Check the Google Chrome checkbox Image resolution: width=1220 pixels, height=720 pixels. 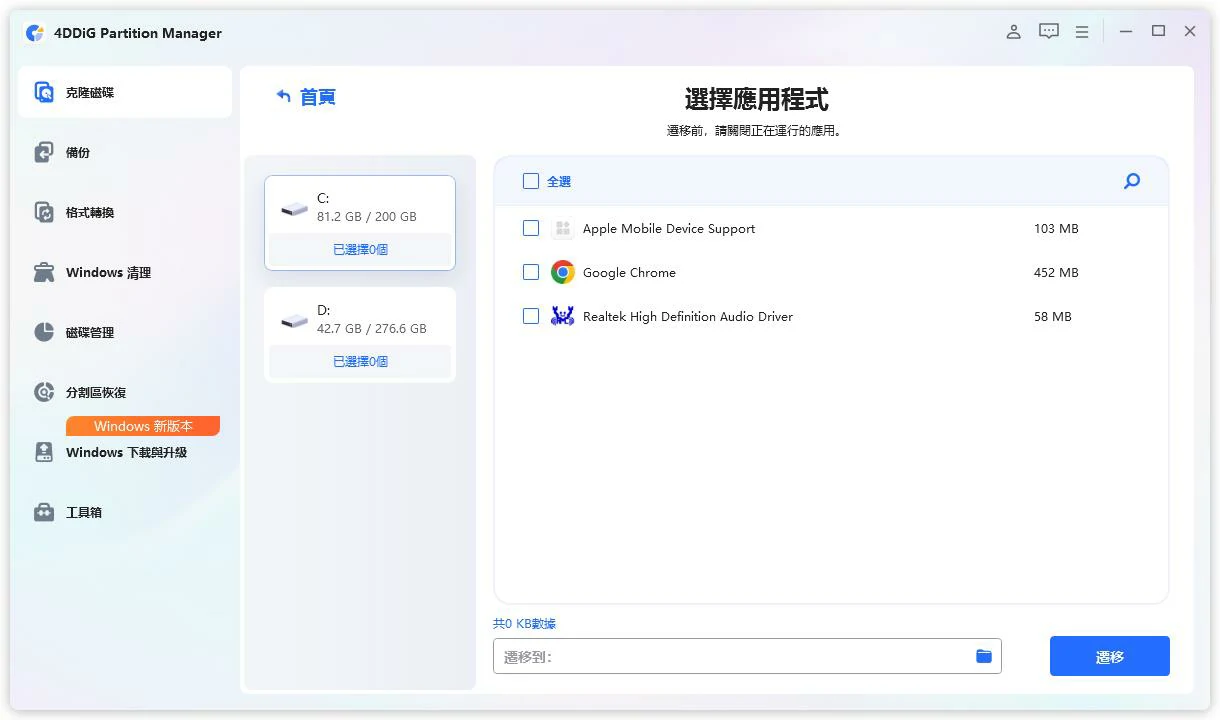pyautogui.click(x=531, y=272)
